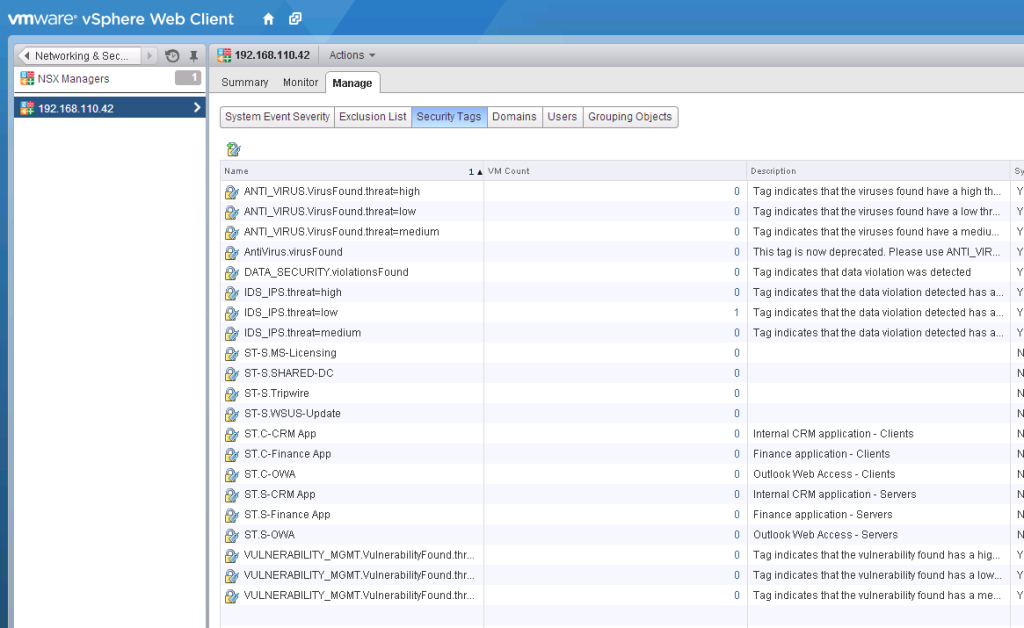This screenshot has width=1024, height=628.
Task: Open the Actions dropdown menu
Action: click(x=352, y=55)
